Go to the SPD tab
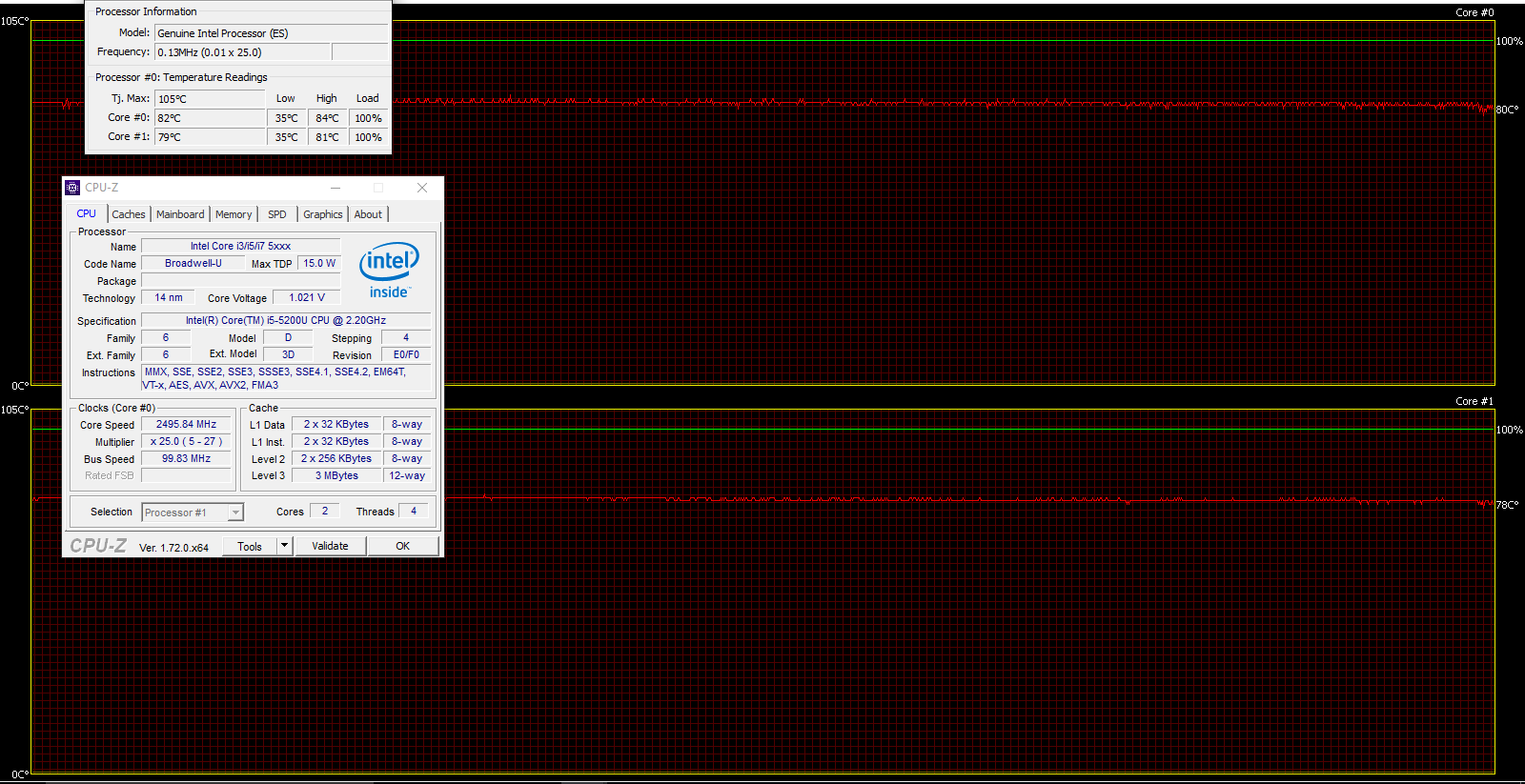This screenshot has width=1525, height=784. click(x=277, y=214)
